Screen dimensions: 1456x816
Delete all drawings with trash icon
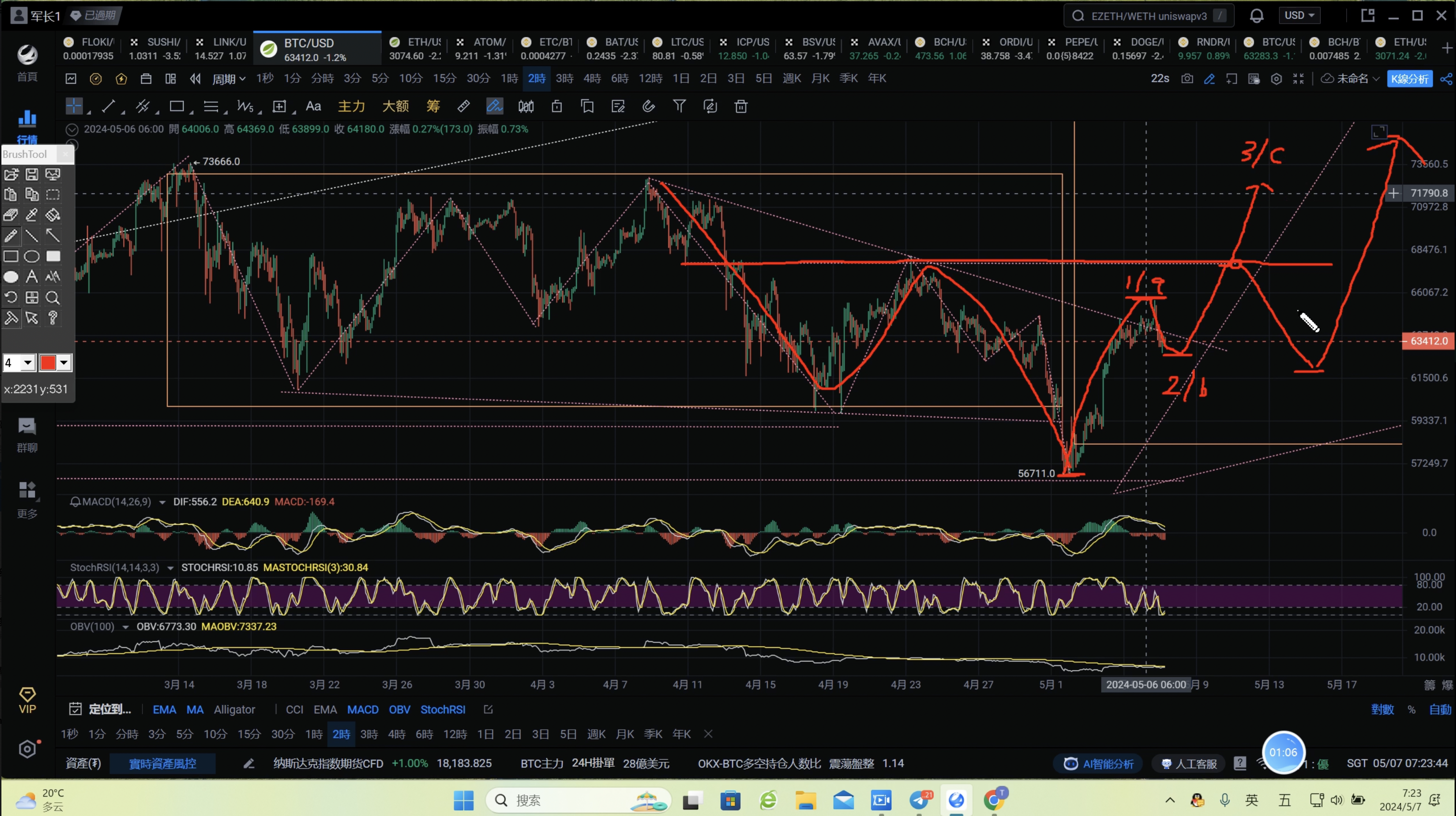point(740,106)
